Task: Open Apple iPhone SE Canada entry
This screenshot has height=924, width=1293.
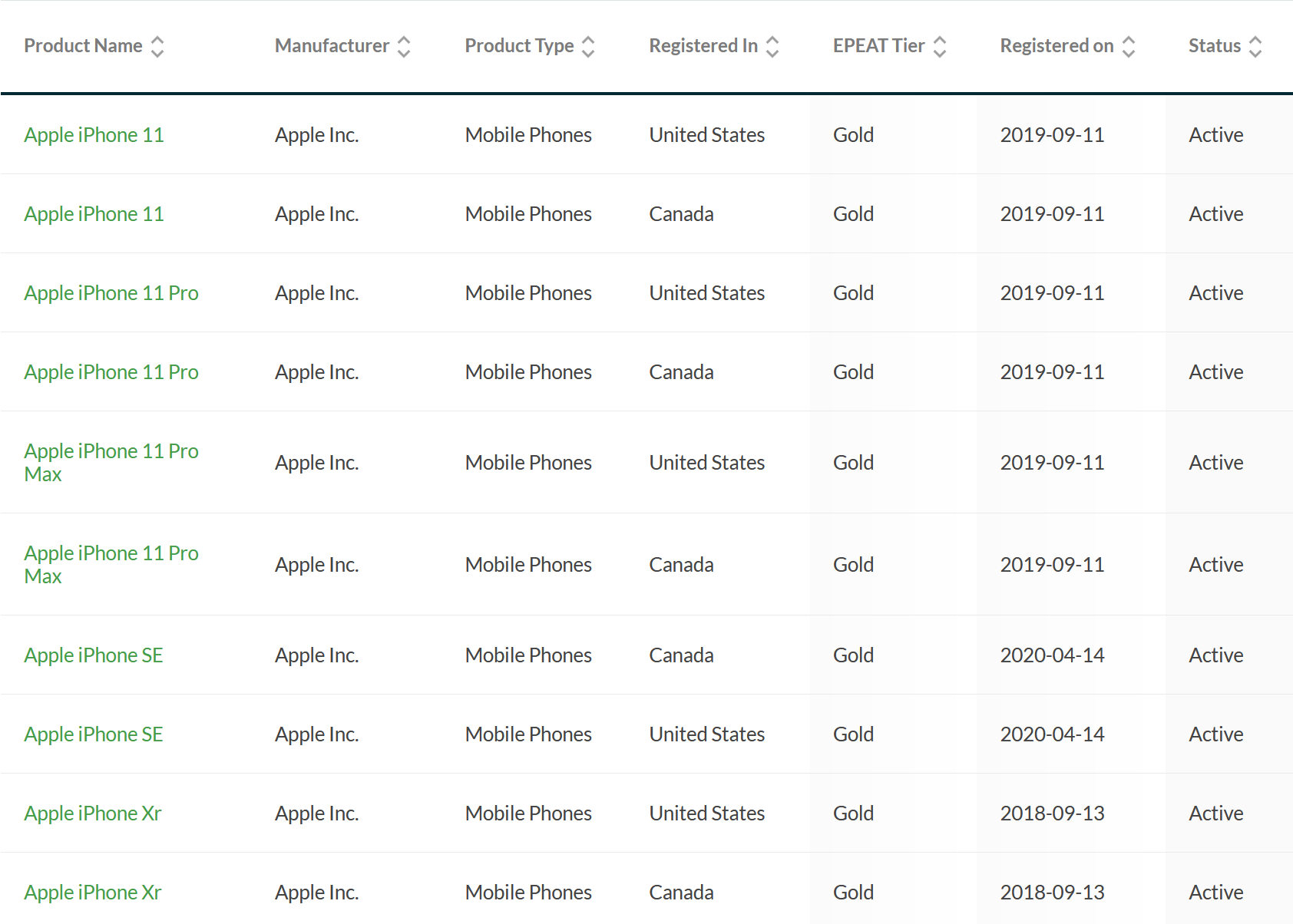Action: [94, 655]
